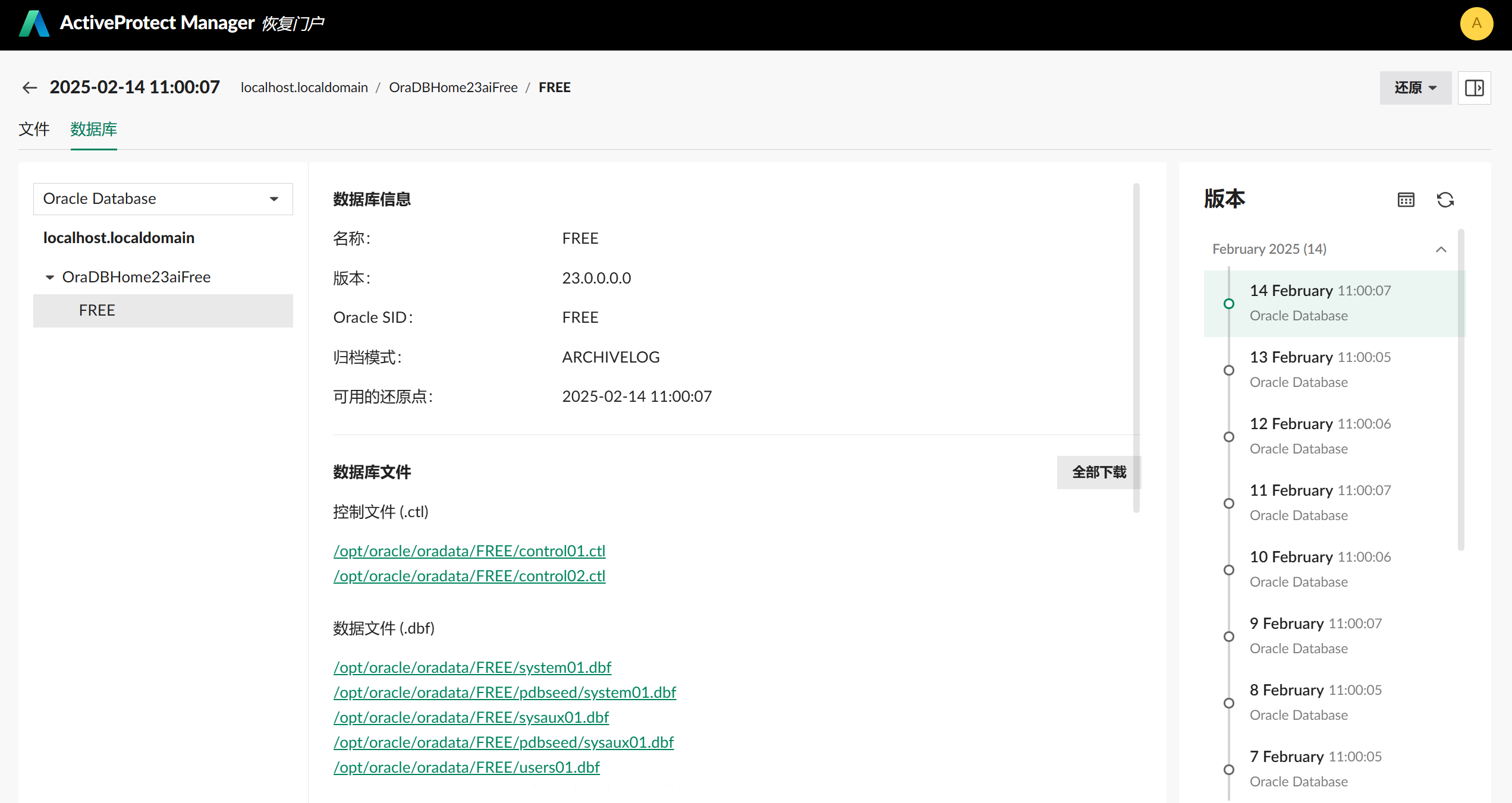Click the 全部下载 button
Screen dimensions: 1512x803
[x=1099, y=473]
